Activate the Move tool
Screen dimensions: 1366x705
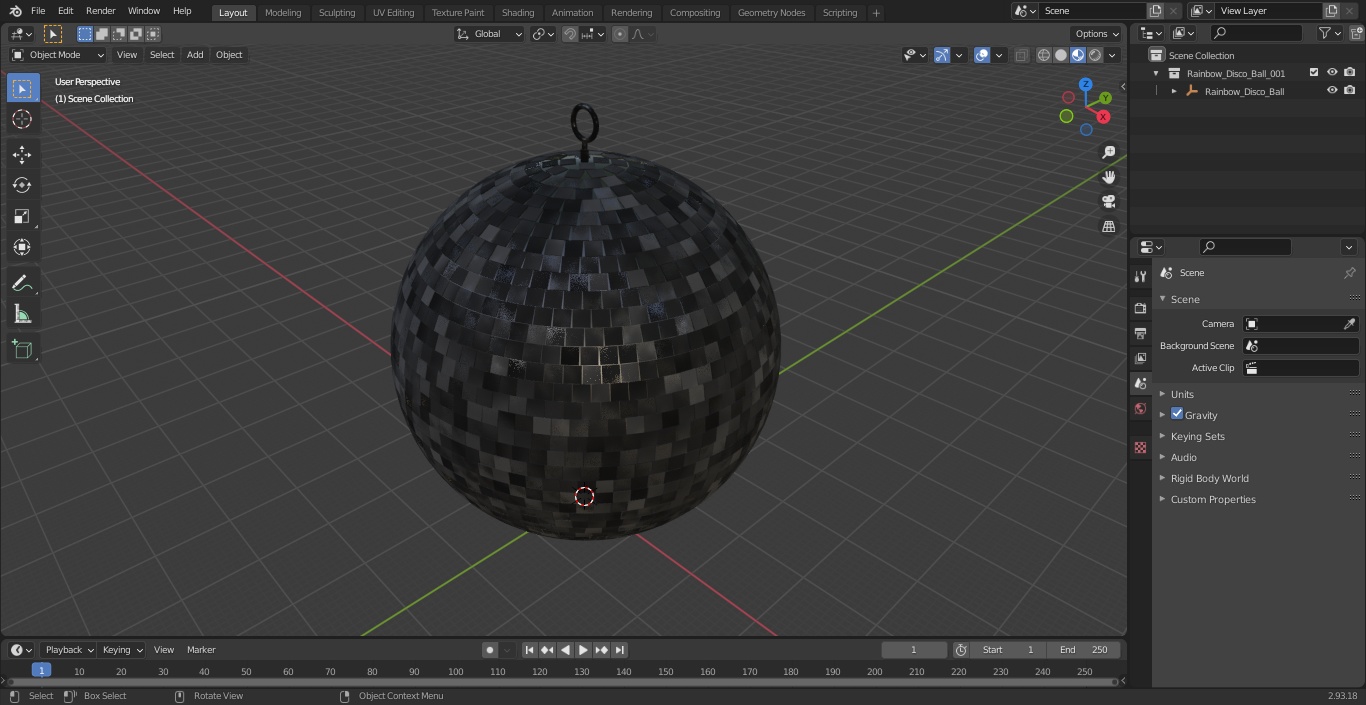(22, 154)
